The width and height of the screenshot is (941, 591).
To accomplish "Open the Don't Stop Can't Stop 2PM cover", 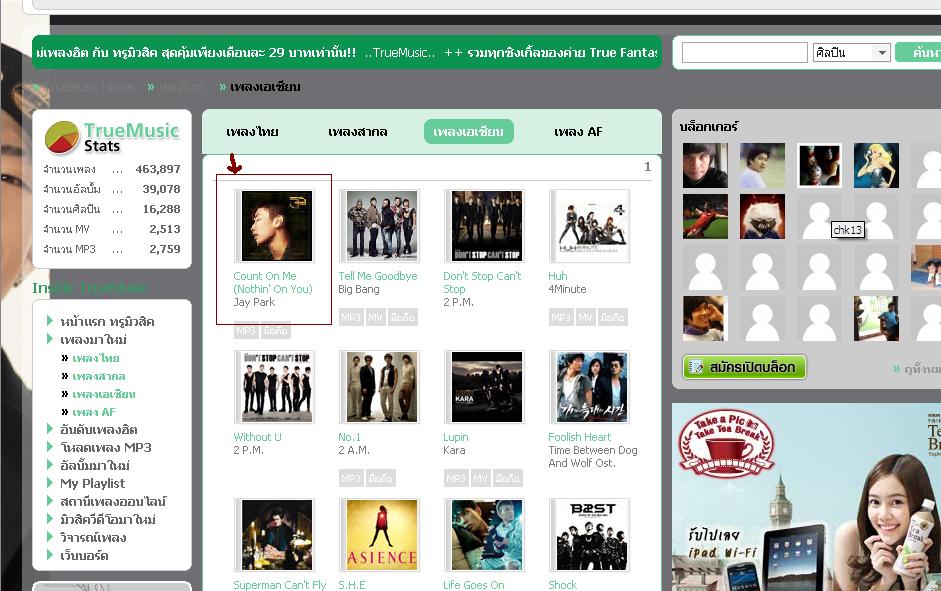I will point(487,226).
